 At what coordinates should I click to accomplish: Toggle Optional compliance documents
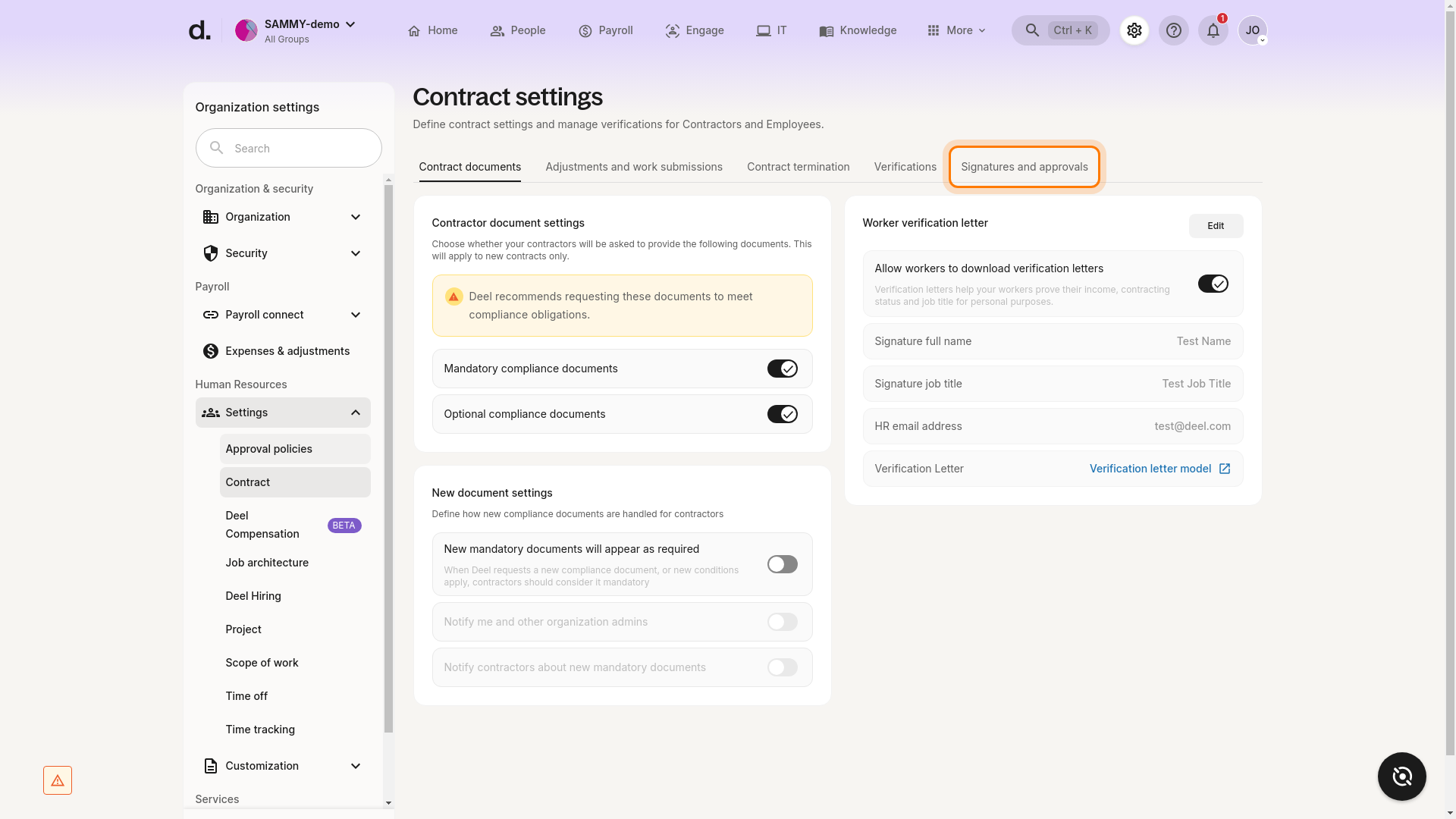coord(783,414)
